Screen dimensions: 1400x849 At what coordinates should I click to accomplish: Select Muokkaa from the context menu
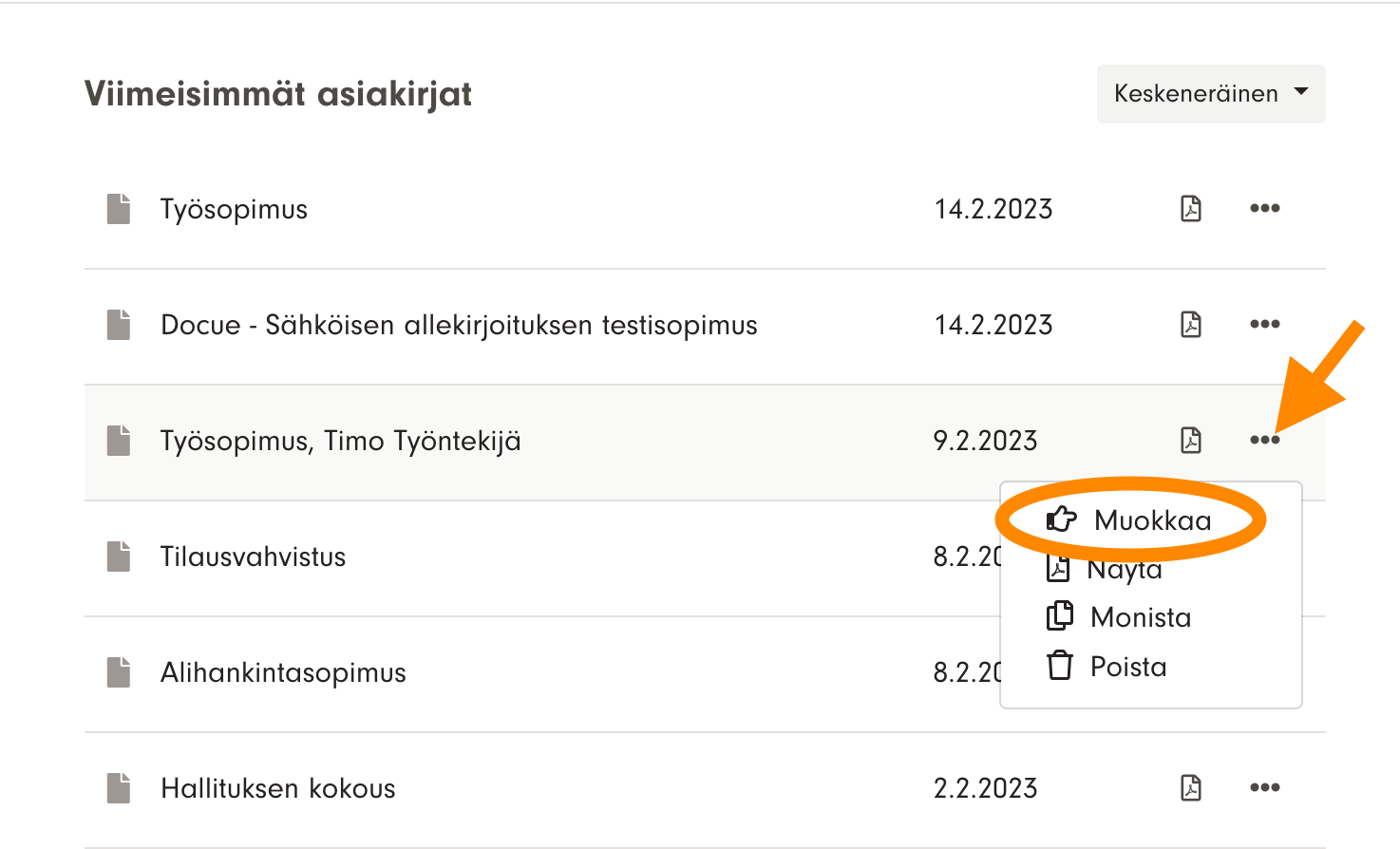click(x=1151, y=520)
